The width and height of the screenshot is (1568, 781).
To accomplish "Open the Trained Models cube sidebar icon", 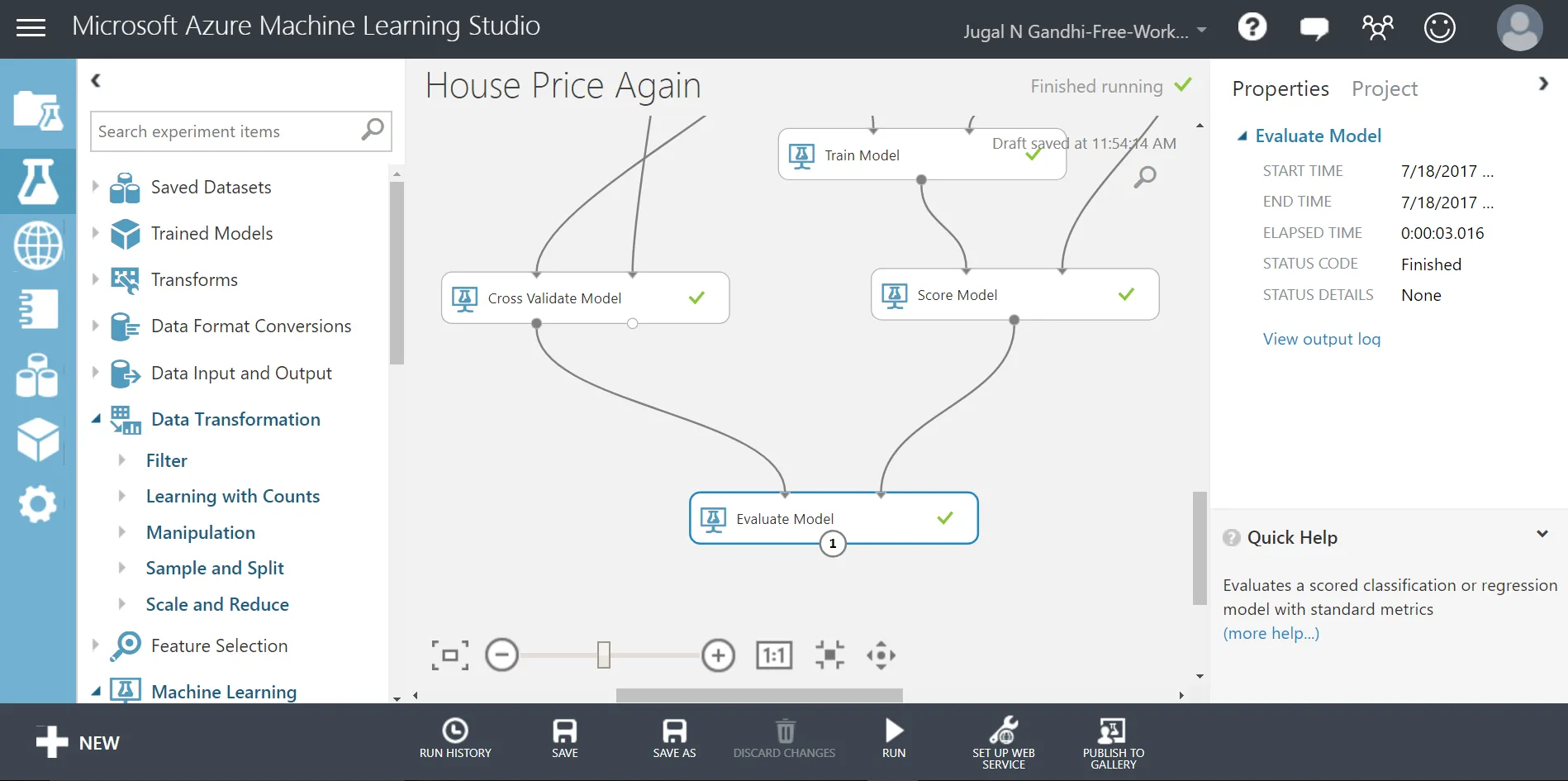I will [x=38, y=440].
